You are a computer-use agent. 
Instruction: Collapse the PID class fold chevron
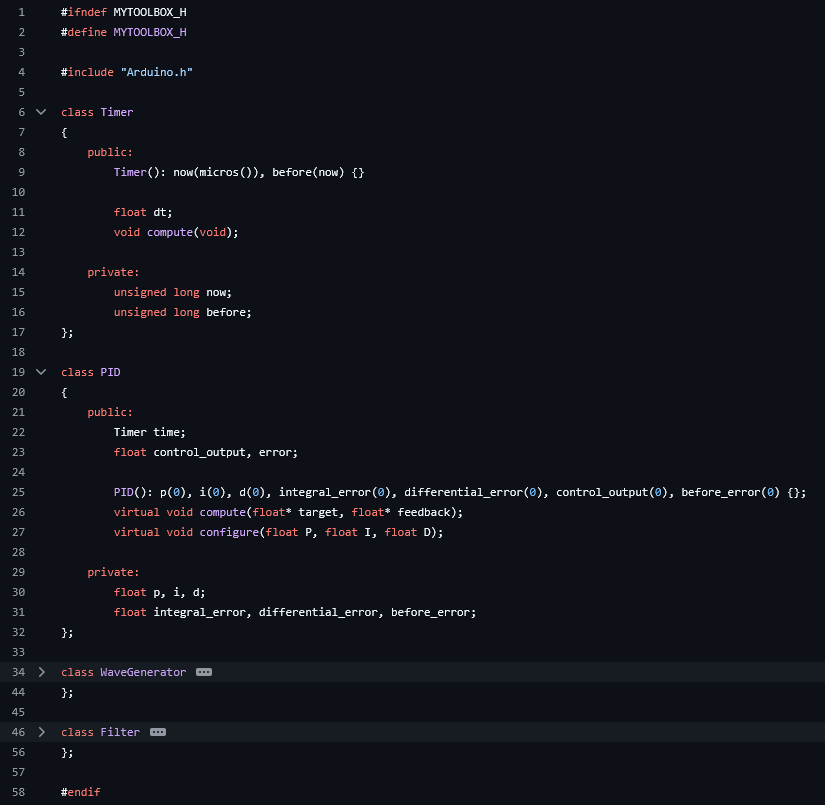(x=41, y=372)
